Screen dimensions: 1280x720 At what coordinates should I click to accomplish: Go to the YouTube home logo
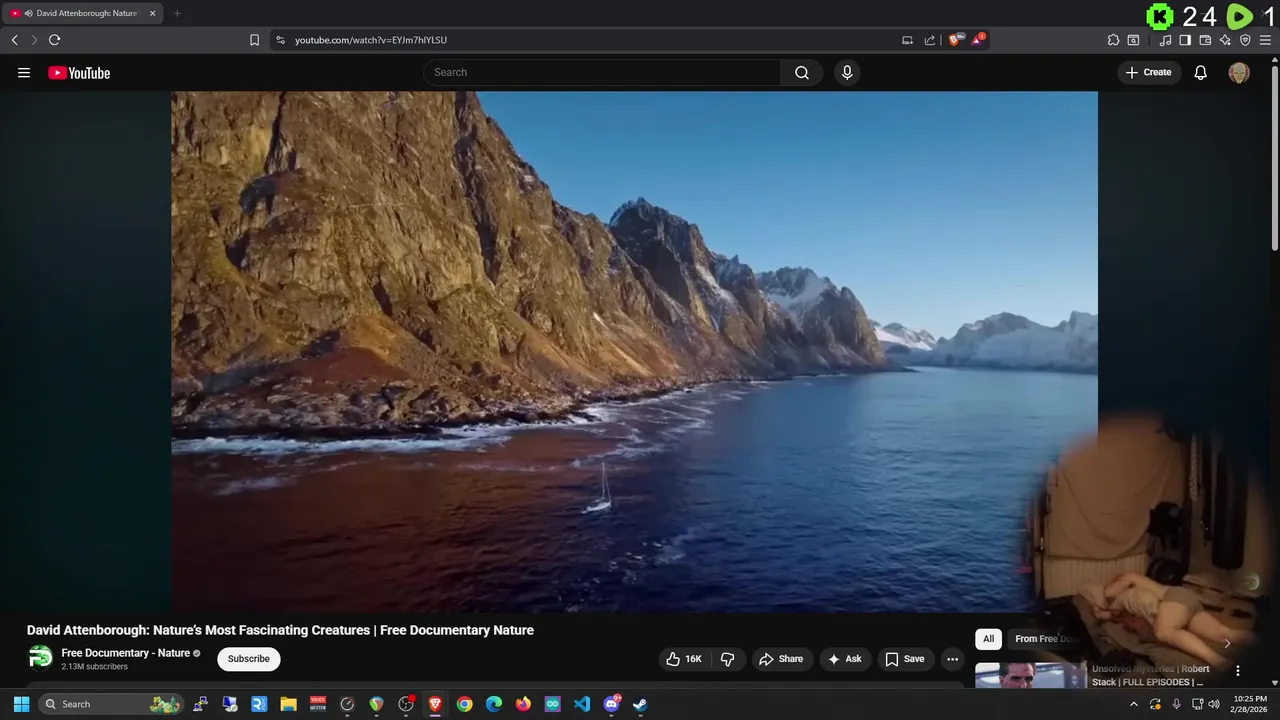click(79, 73)
